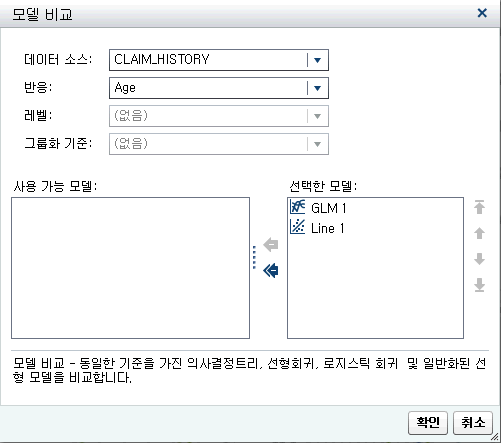Click the Age response field
Screen dimensions: 501x443
219,88
